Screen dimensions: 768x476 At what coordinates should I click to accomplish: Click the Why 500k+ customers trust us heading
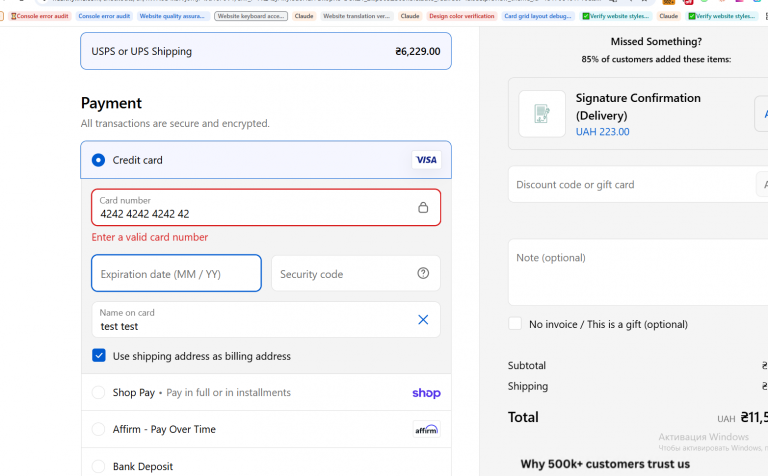[x=605, y=464]
